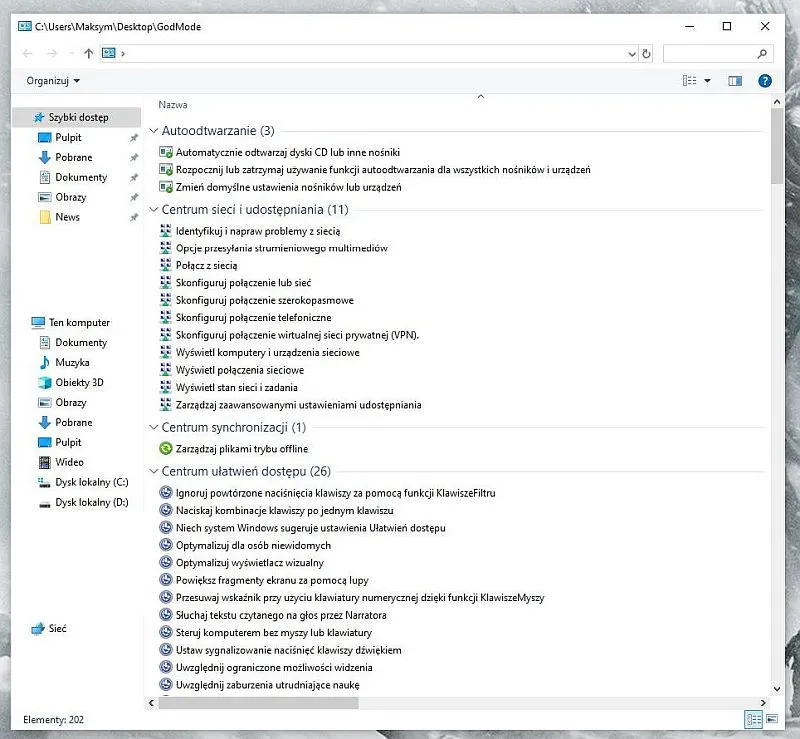Click the Sieć network item

pyautogui.click(x=57, y=629)
